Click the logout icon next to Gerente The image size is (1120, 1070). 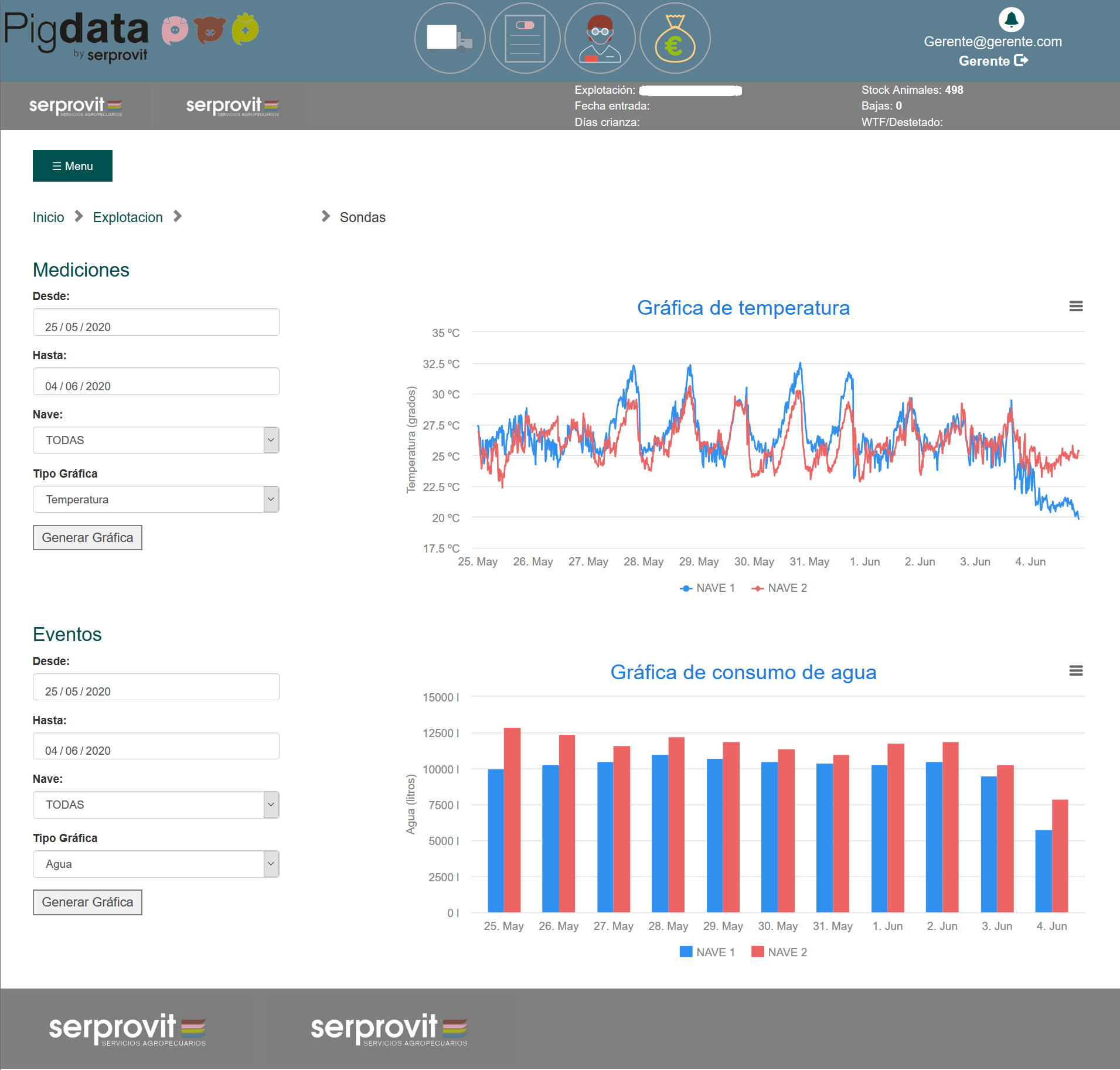[x=1021, y=60]
